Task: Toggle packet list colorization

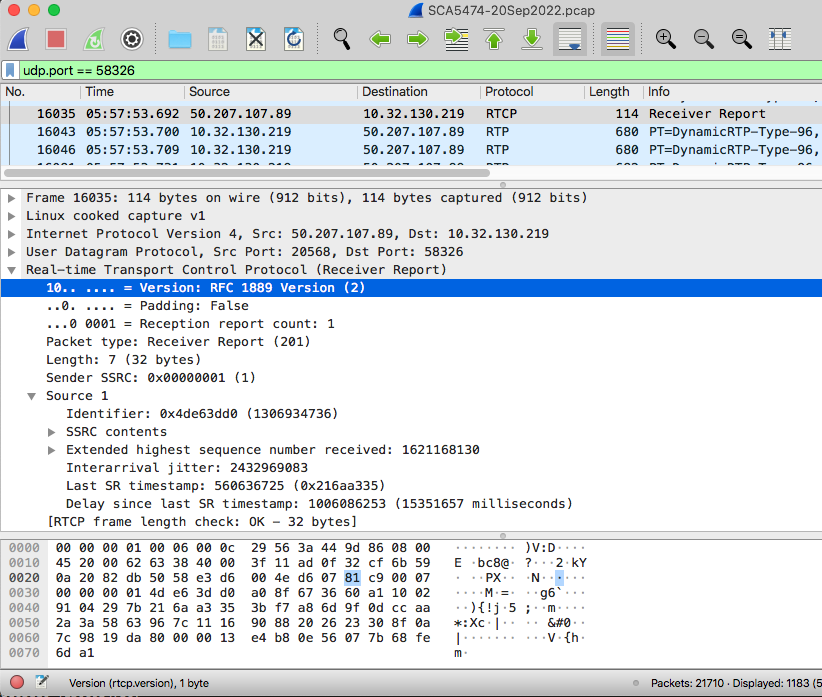Action: tap(617, 38)
